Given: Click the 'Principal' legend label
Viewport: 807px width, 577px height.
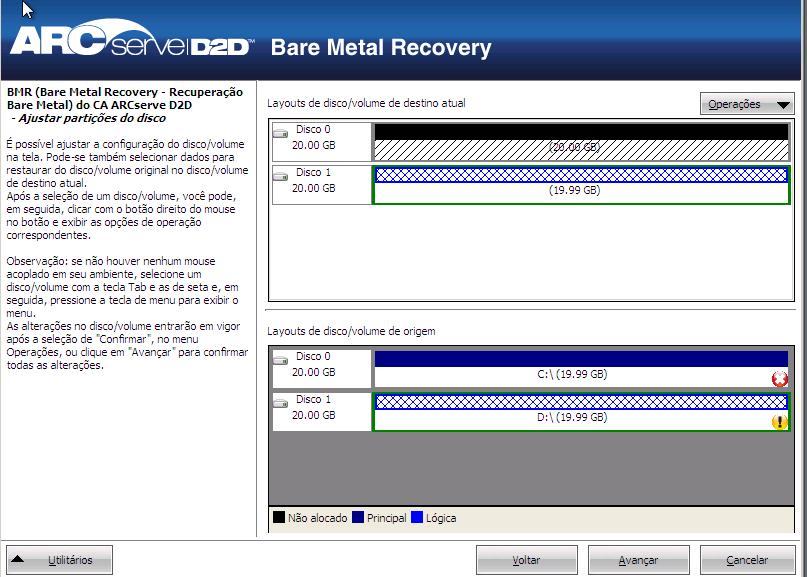Looking at the screenshot, I should (x=387, y=518).
